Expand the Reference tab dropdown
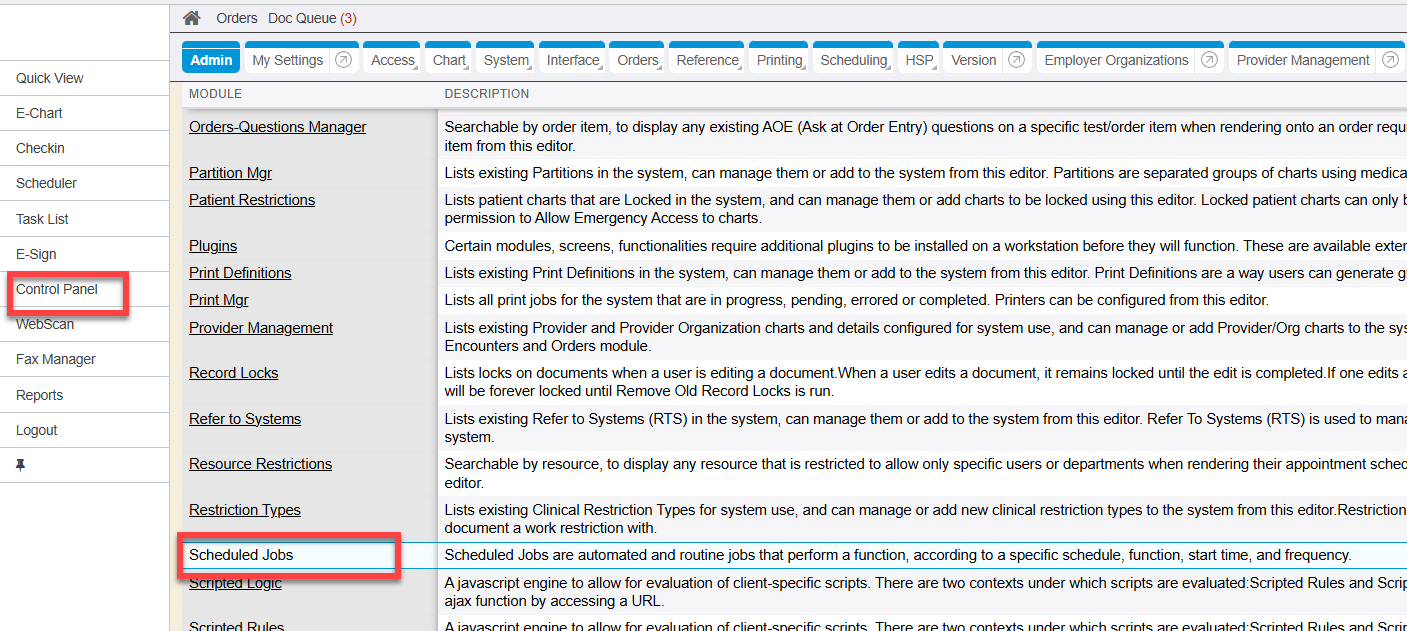The height and width of the screenshot is (631, 1407). click(x=707, y=60)
